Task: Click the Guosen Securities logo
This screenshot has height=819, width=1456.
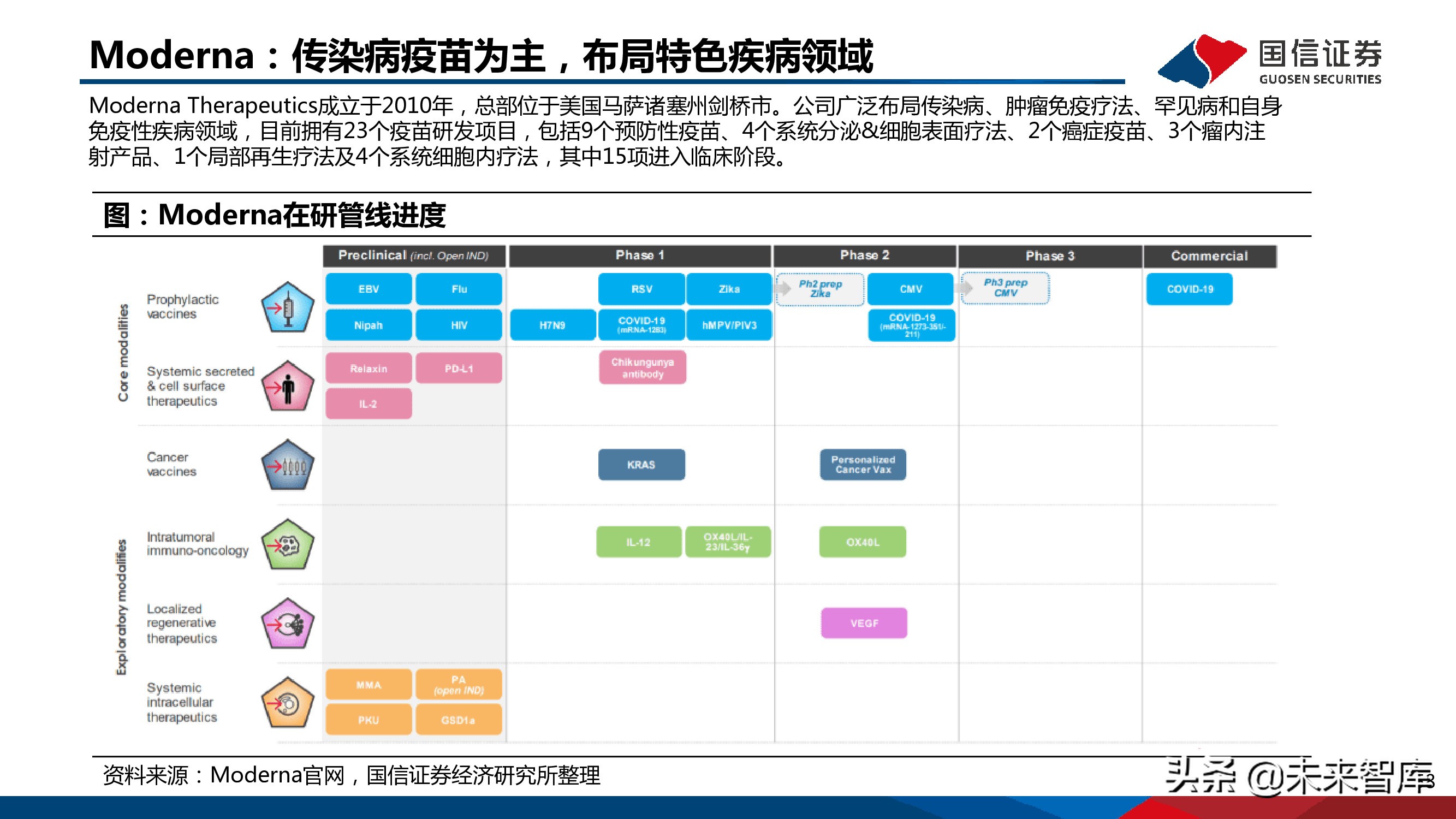Action: pos(1269,61)
